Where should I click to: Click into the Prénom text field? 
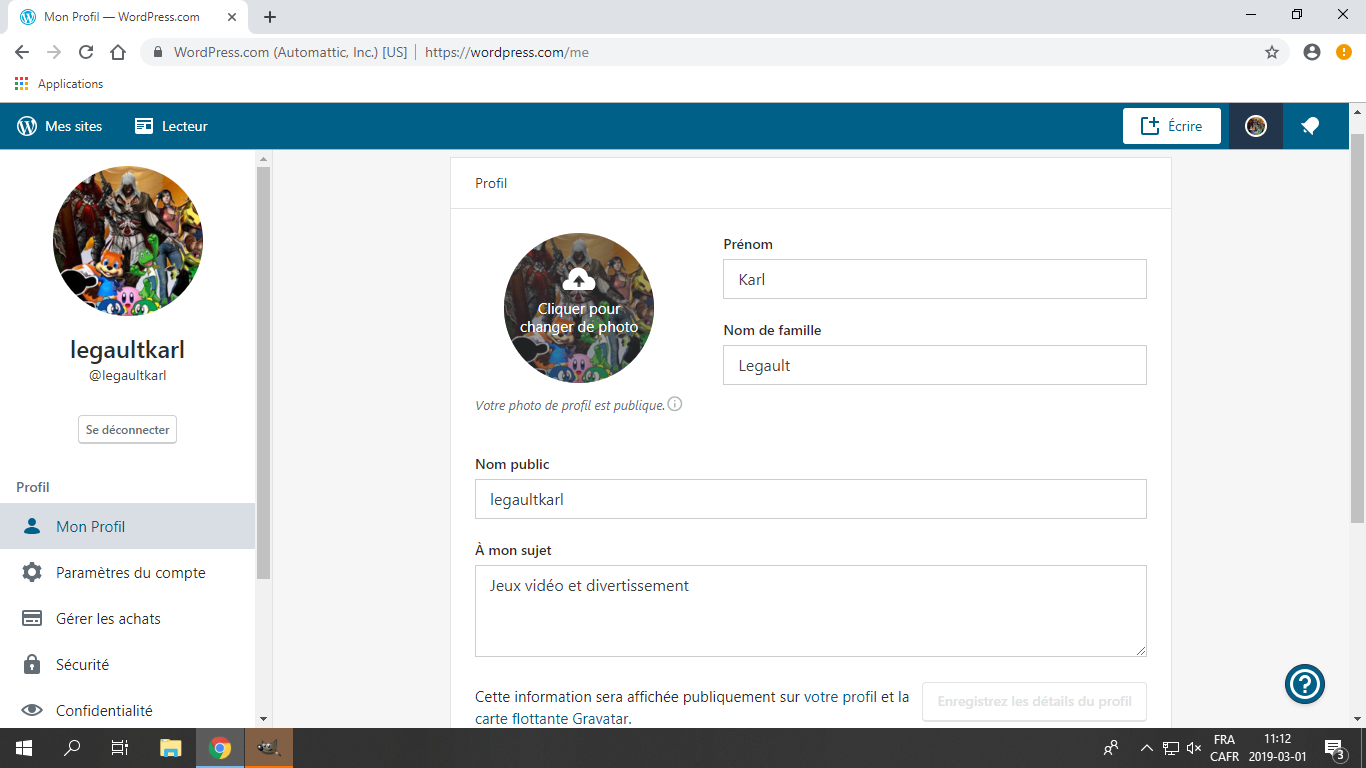934,279
